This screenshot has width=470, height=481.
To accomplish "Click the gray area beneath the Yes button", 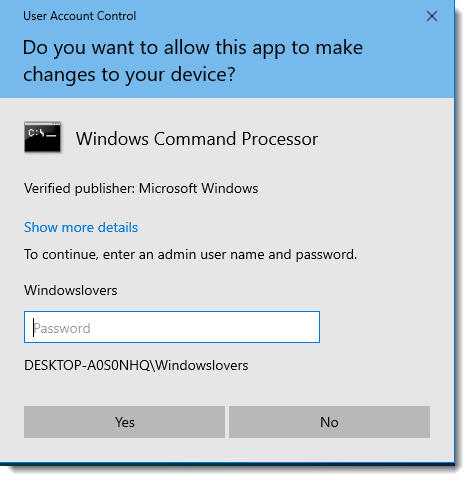I will pos(124,450).
